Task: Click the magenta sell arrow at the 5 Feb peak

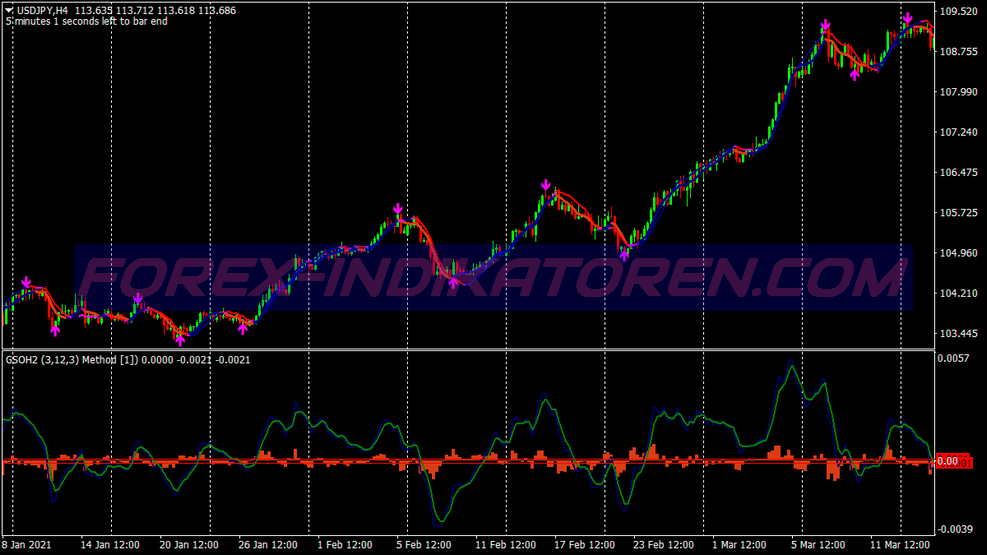Action: tap(397, 210)
